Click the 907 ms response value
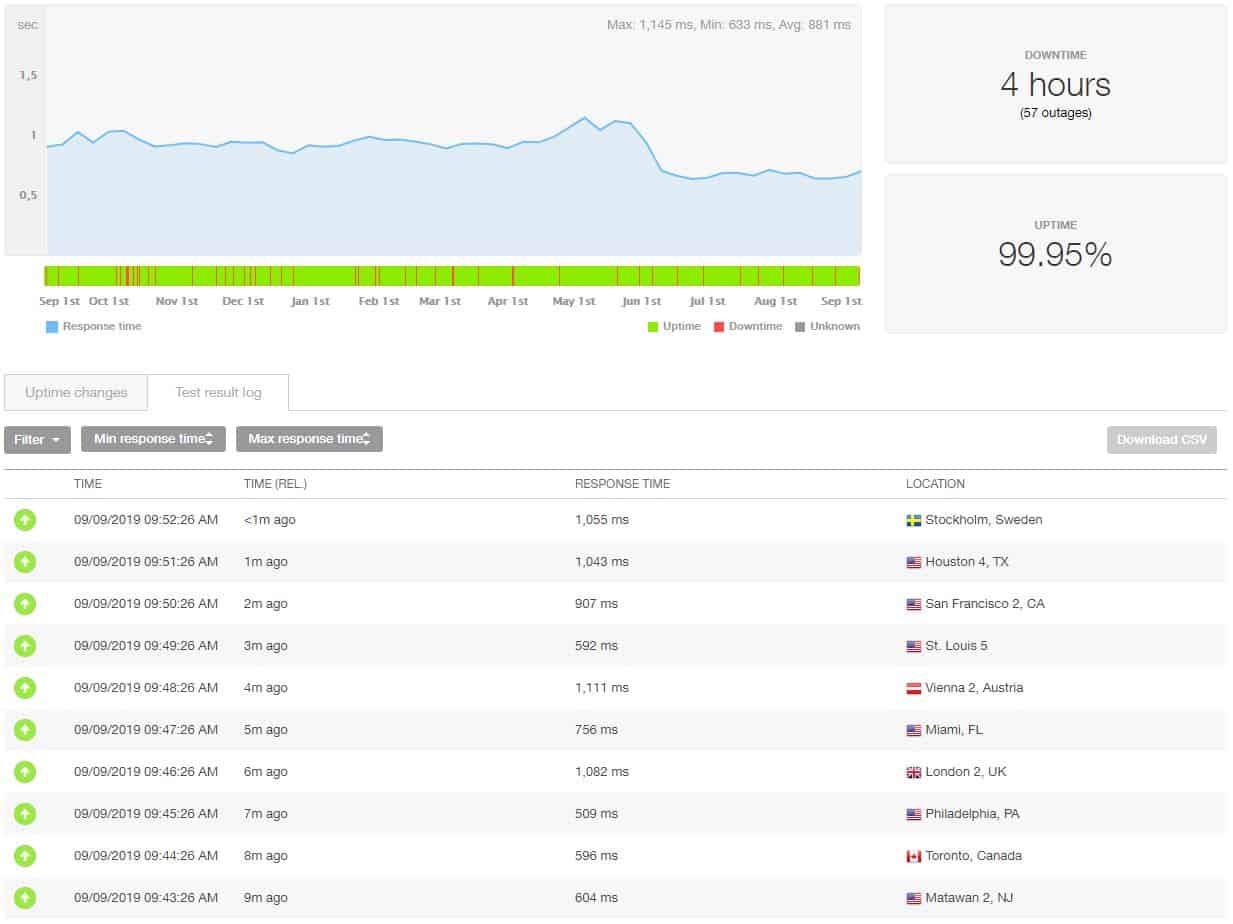 coord(596,604)
